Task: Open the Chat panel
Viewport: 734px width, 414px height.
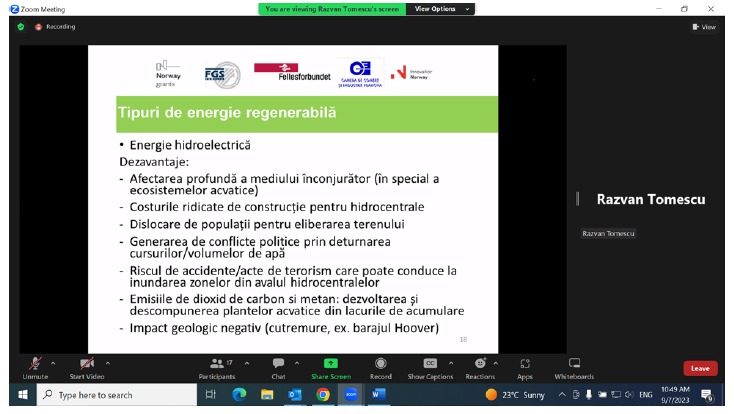Action: pos(278,366)
